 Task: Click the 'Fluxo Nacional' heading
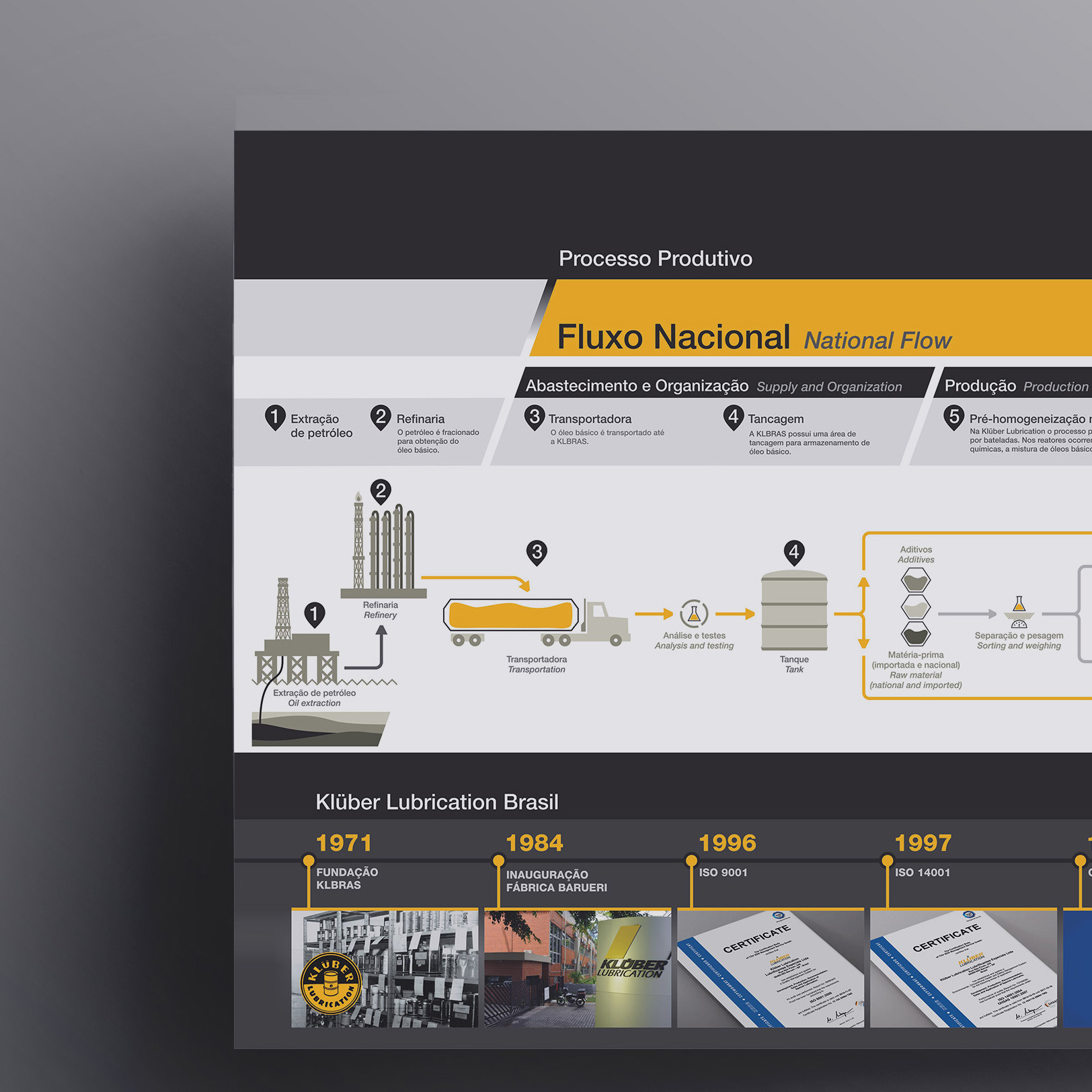point(673,337)
